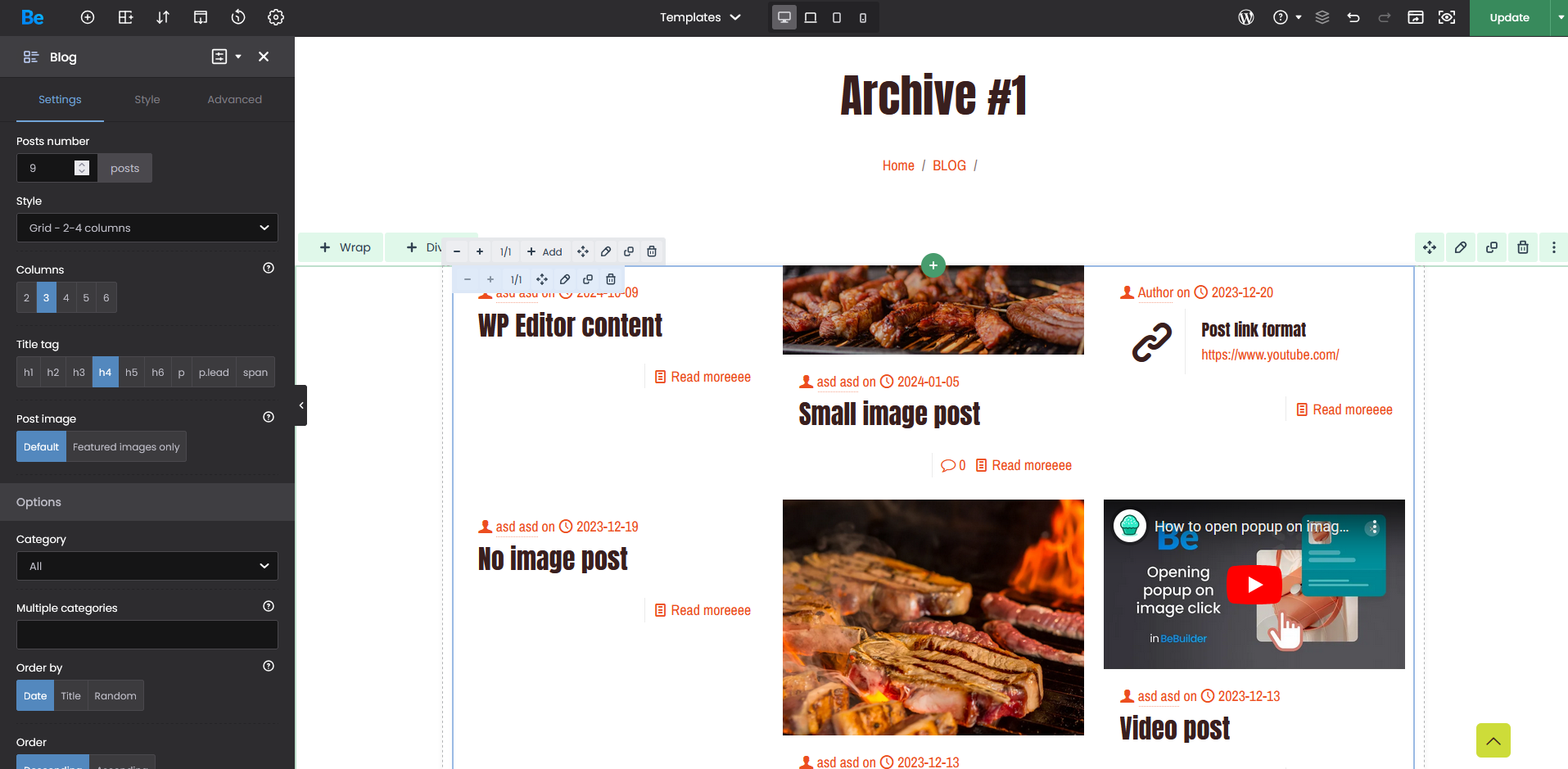This screenshot has height=769, width=1568.
Task: Collapse the sidebar with arrow handle
Action: 300,405
